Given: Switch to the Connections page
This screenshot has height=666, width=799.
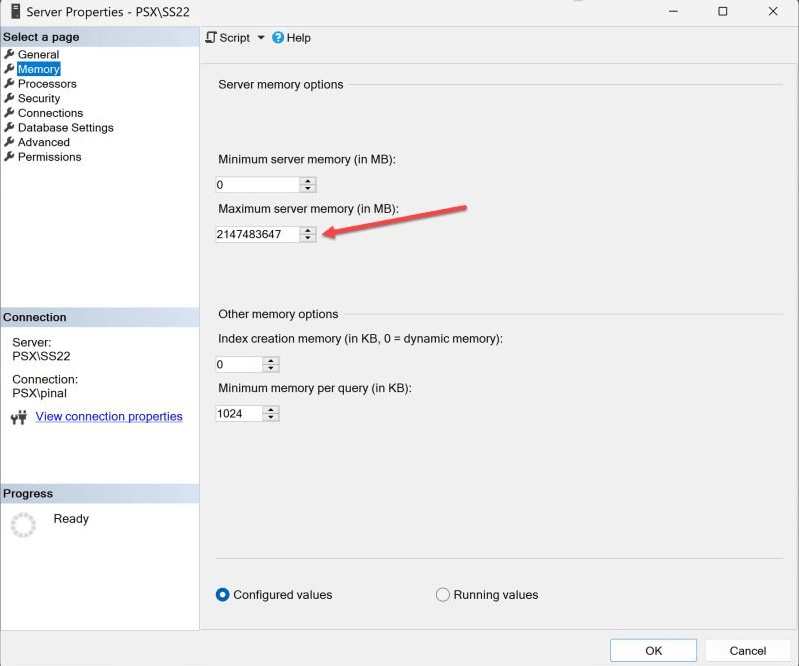Looking at the screenshot, I should [x=50, y=113].
